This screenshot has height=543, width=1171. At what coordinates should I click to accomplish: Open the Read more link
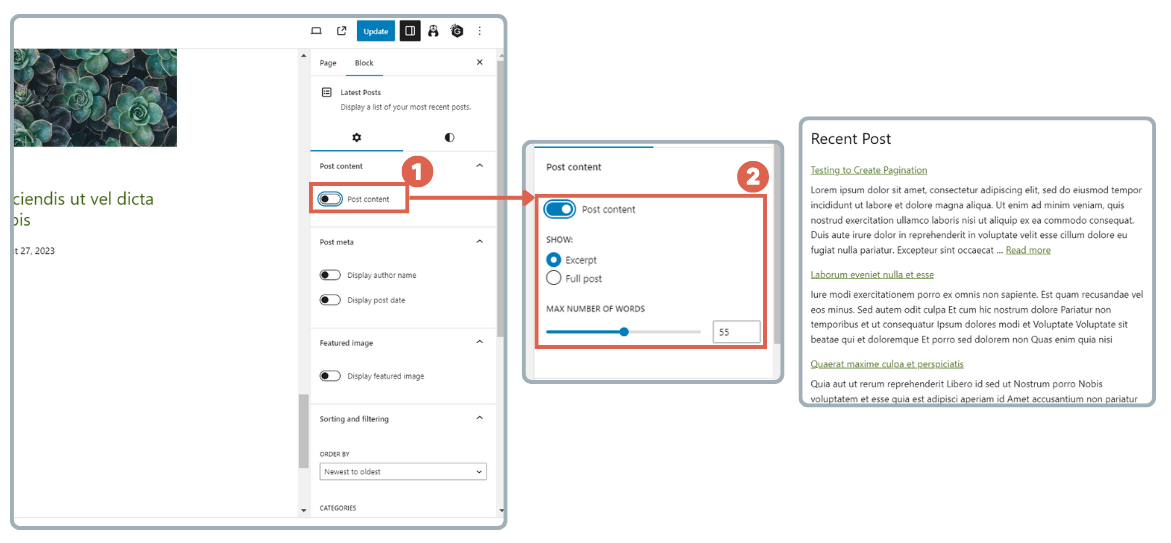coord(1028,250)
